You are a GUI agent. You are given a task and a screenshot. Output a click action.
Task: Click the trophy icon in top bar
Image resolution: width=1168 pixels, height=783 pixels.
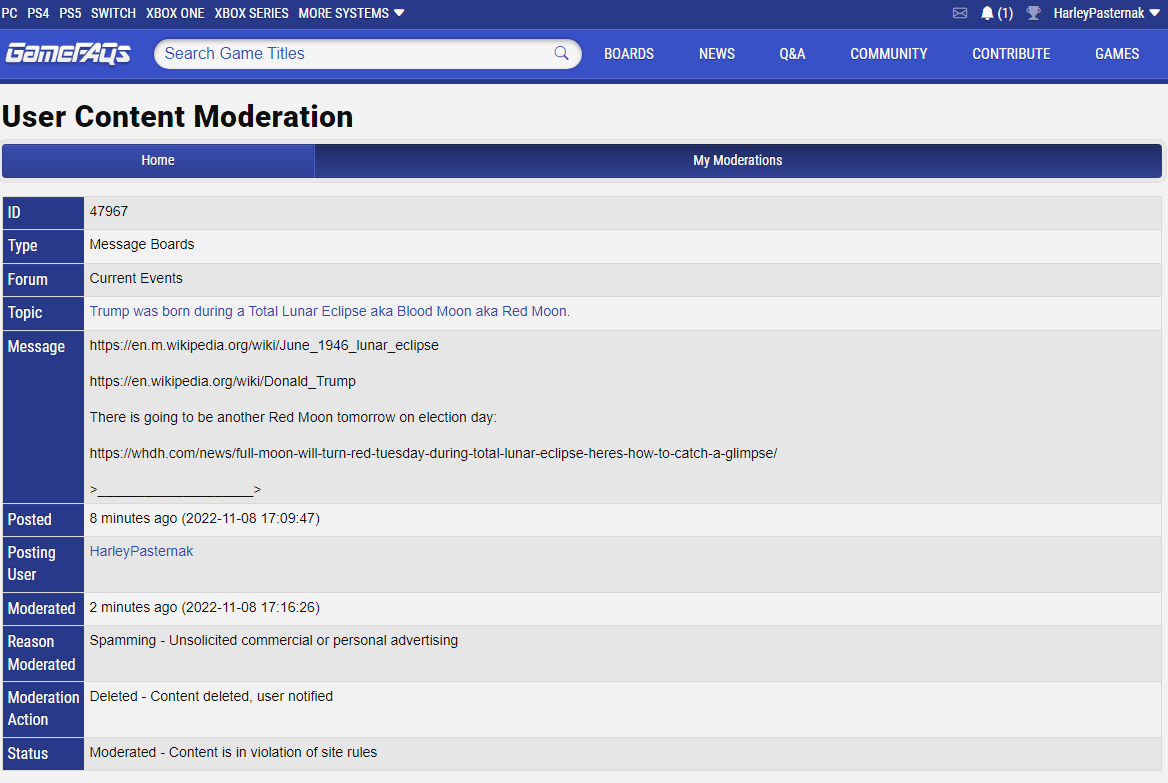coord(1033,13)
